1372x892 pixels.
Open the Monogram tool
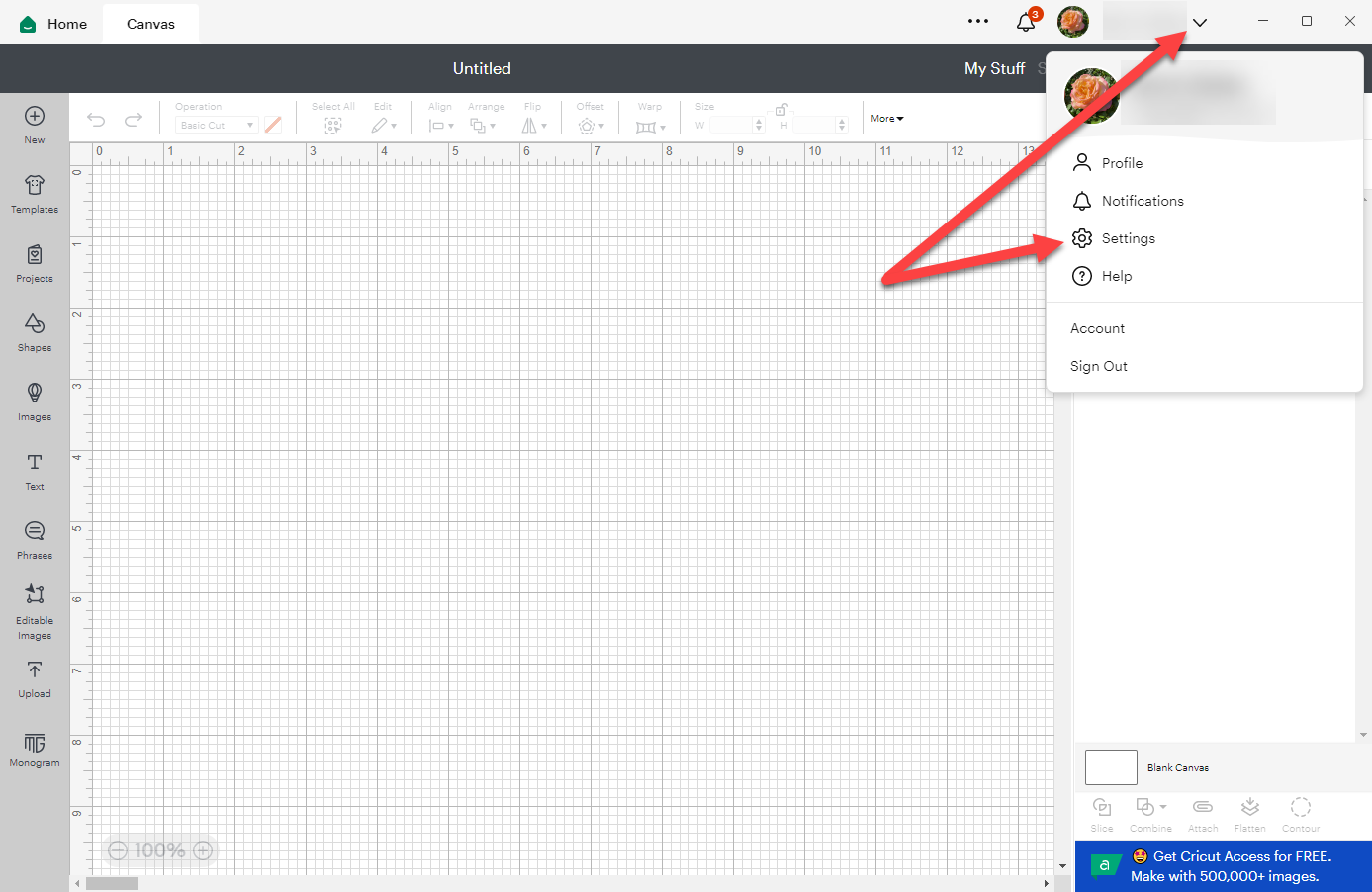pyautogui.click(x=35, y=749)
